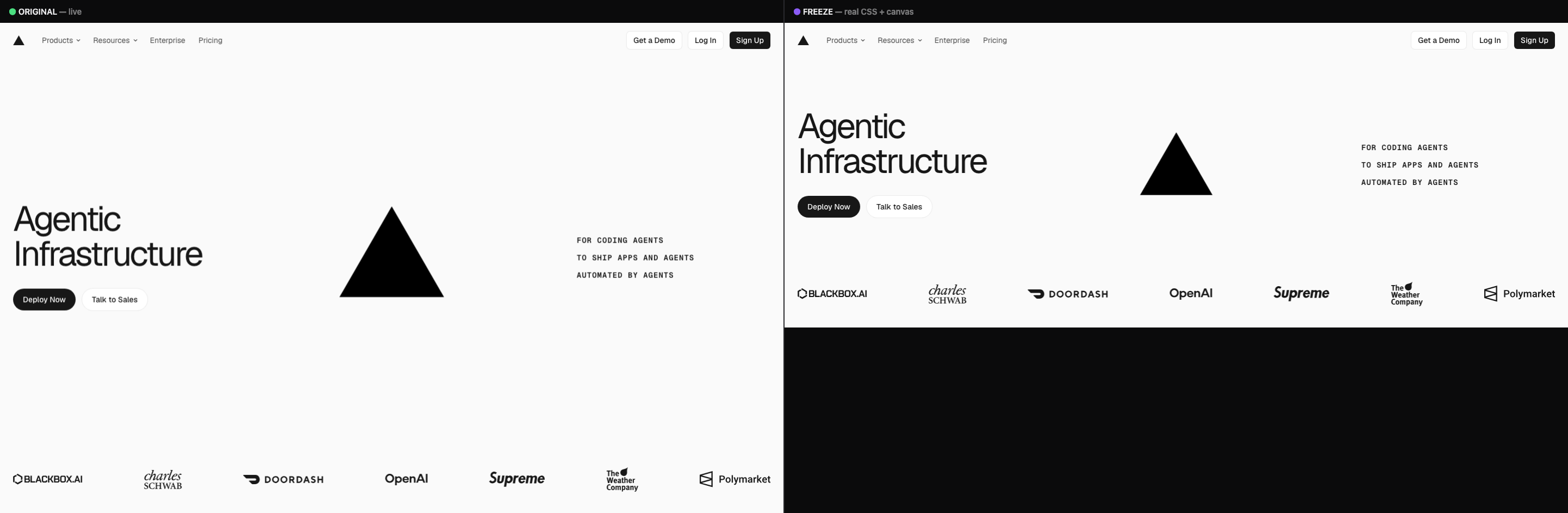Open the Products dropdown in the Original pane
Viewport: 1568px width, 513px height.
tap(61, 40)
